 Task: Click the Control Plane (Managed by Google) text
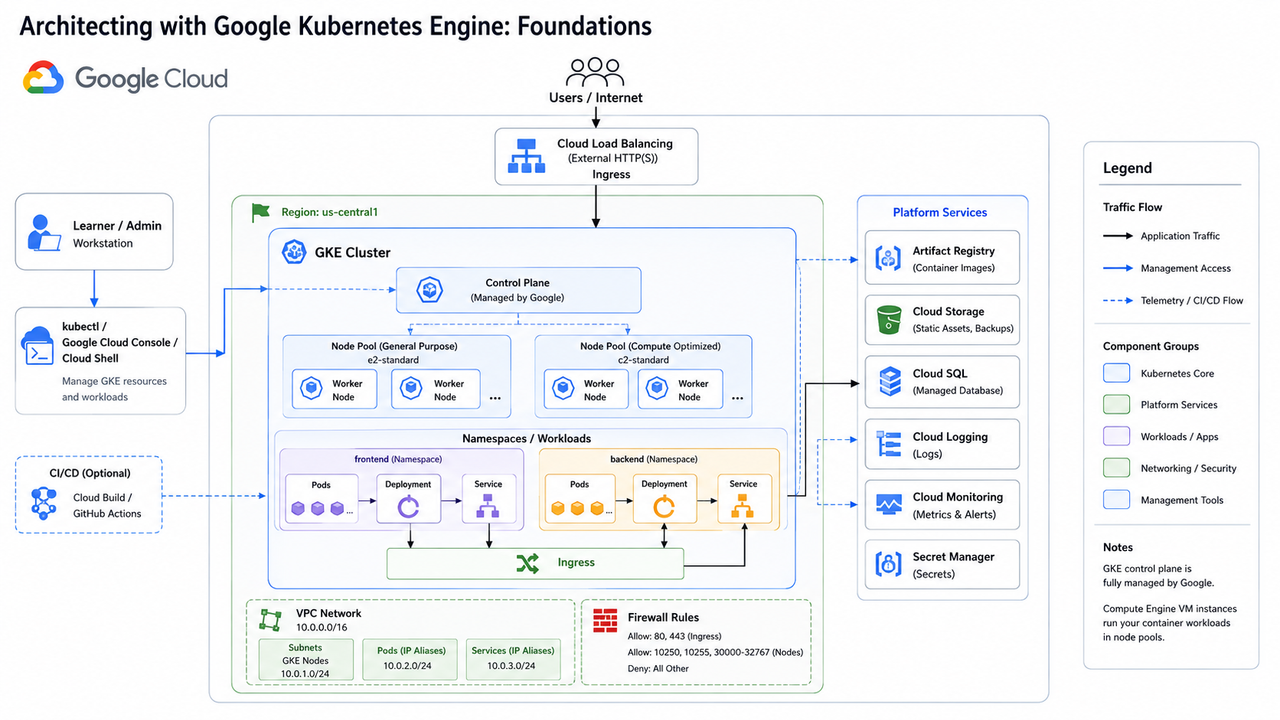point(518,290)
